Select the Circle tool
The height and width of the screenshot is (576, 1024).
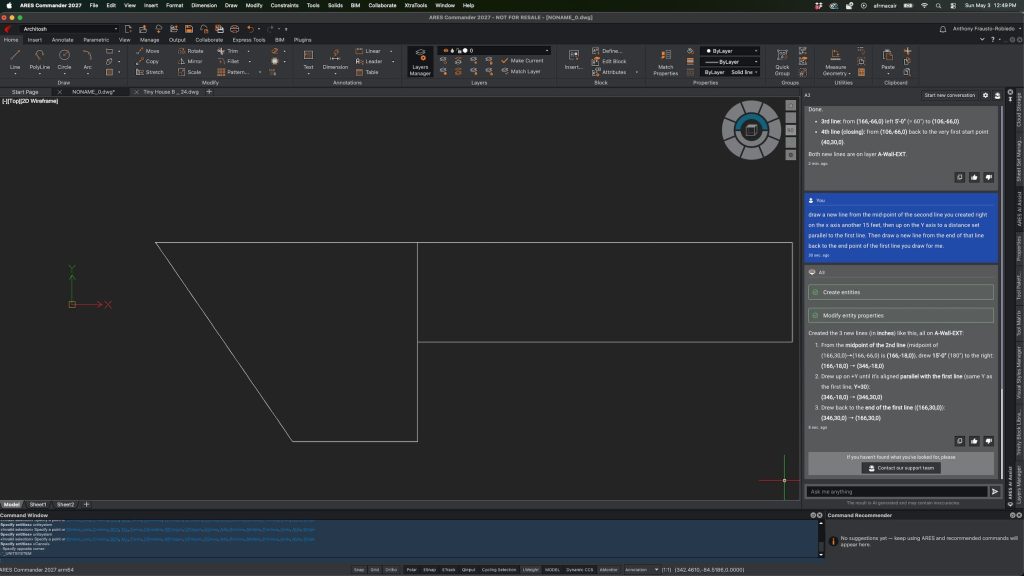[x=64, y=59]
